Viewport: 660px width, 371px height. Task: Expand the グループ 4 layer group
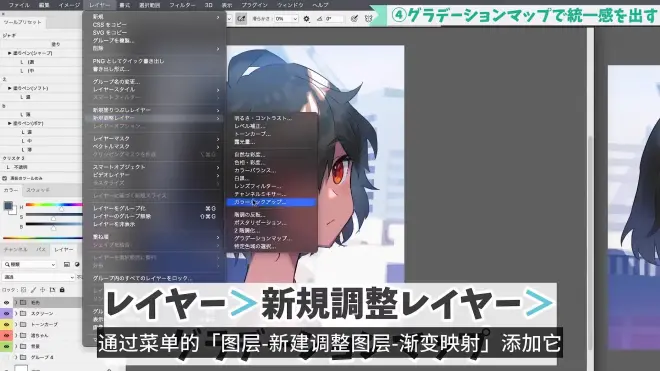[16, 357]
